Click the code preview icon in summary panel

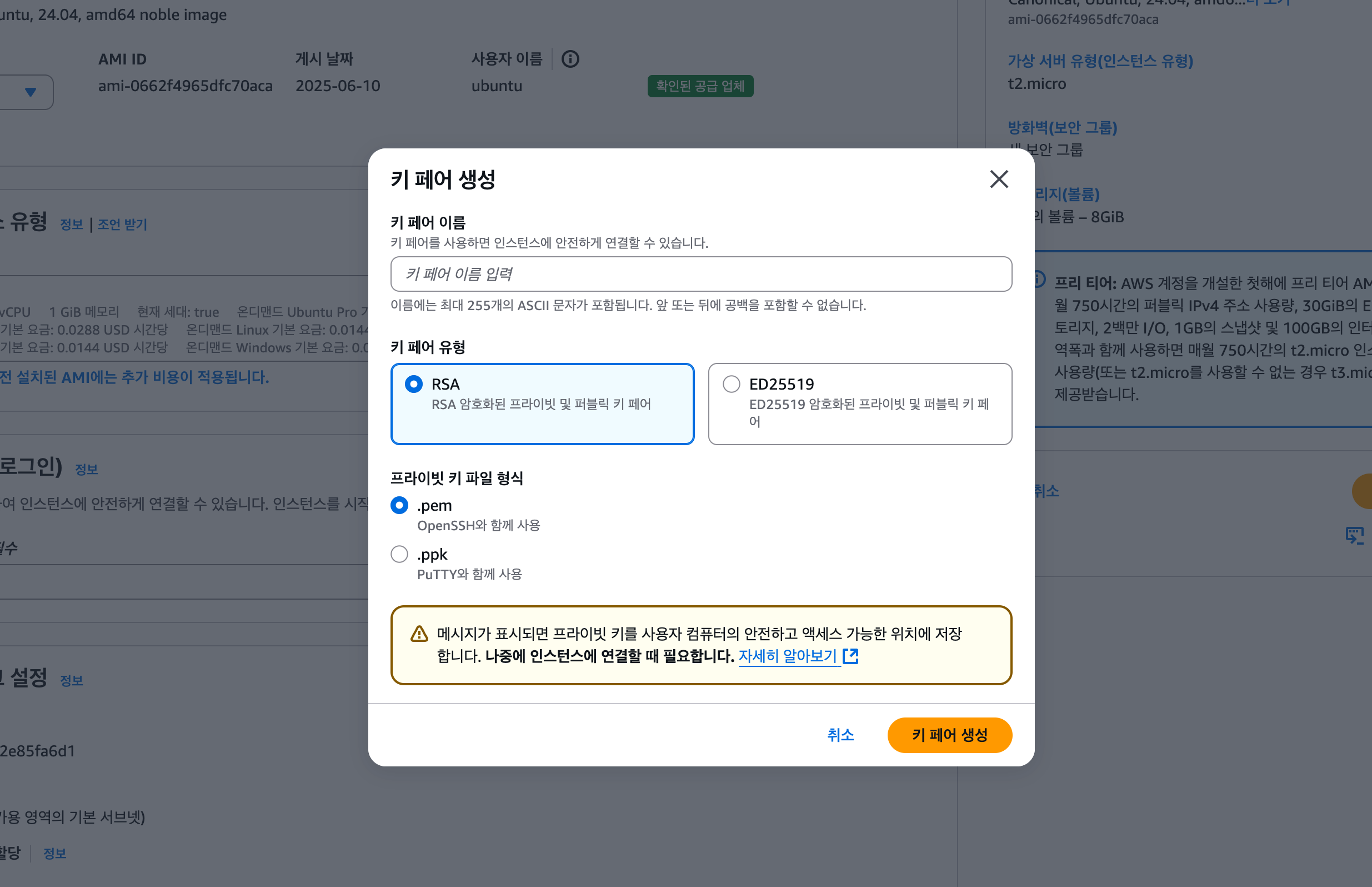point(1354,536)
